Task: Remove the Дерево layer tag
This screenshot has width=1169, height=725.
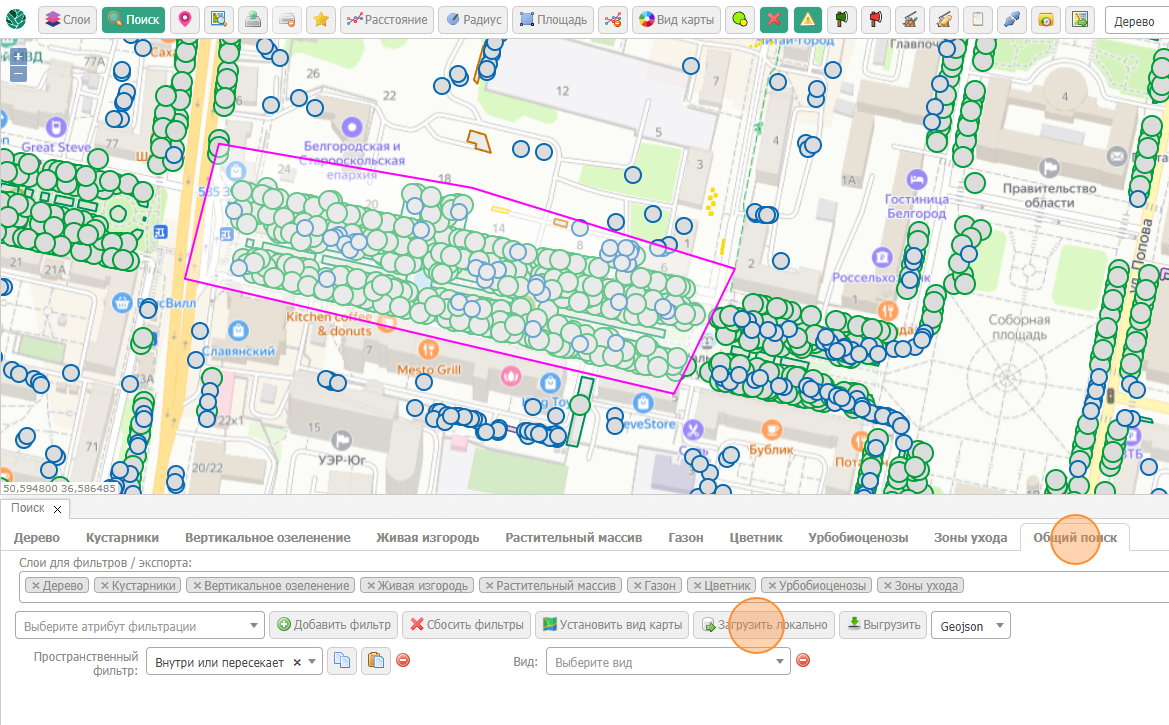Action: 35,586
